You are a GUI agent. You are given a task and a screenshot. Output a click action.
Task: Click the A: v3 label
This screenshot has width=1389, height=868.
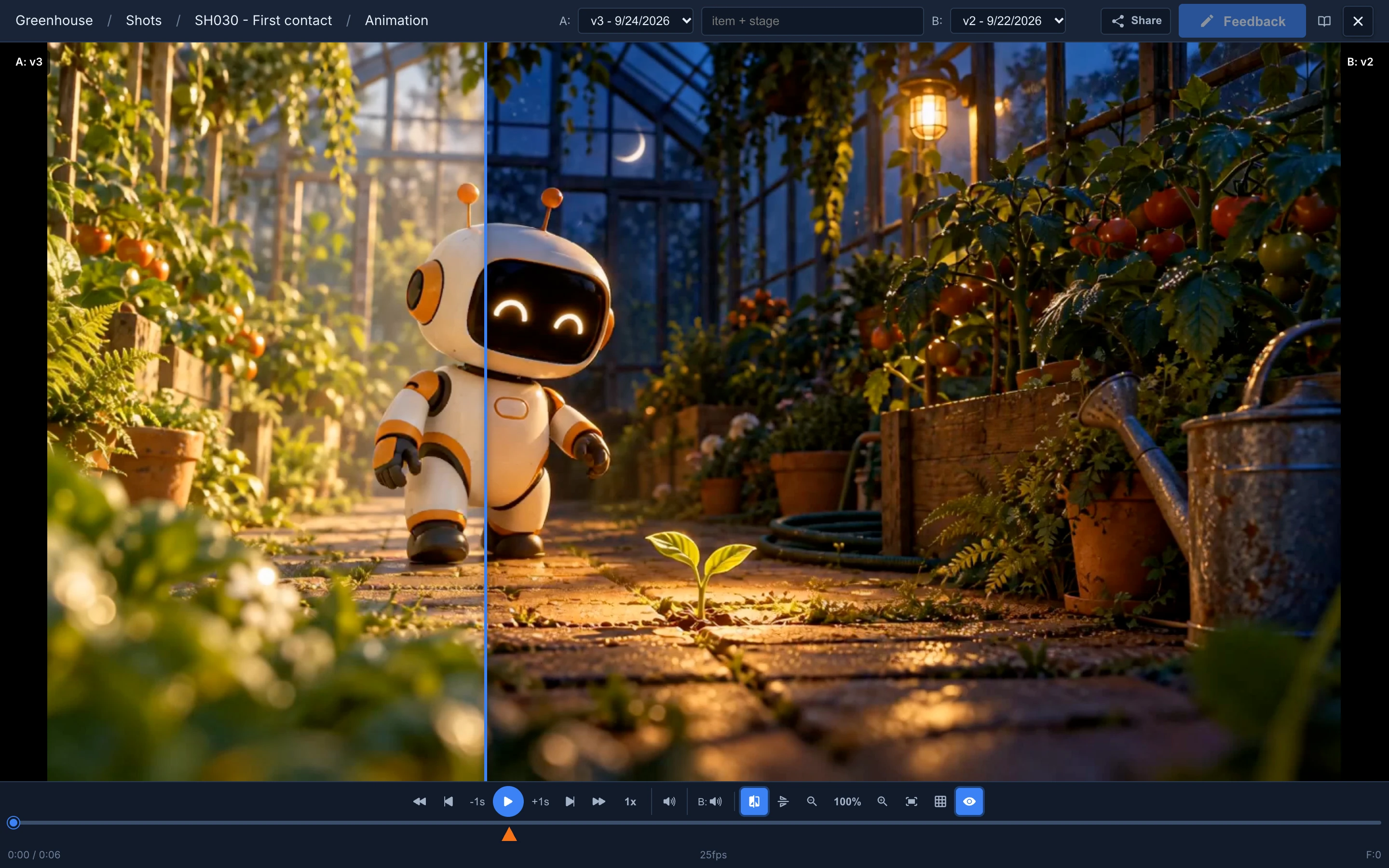[29, 61]
